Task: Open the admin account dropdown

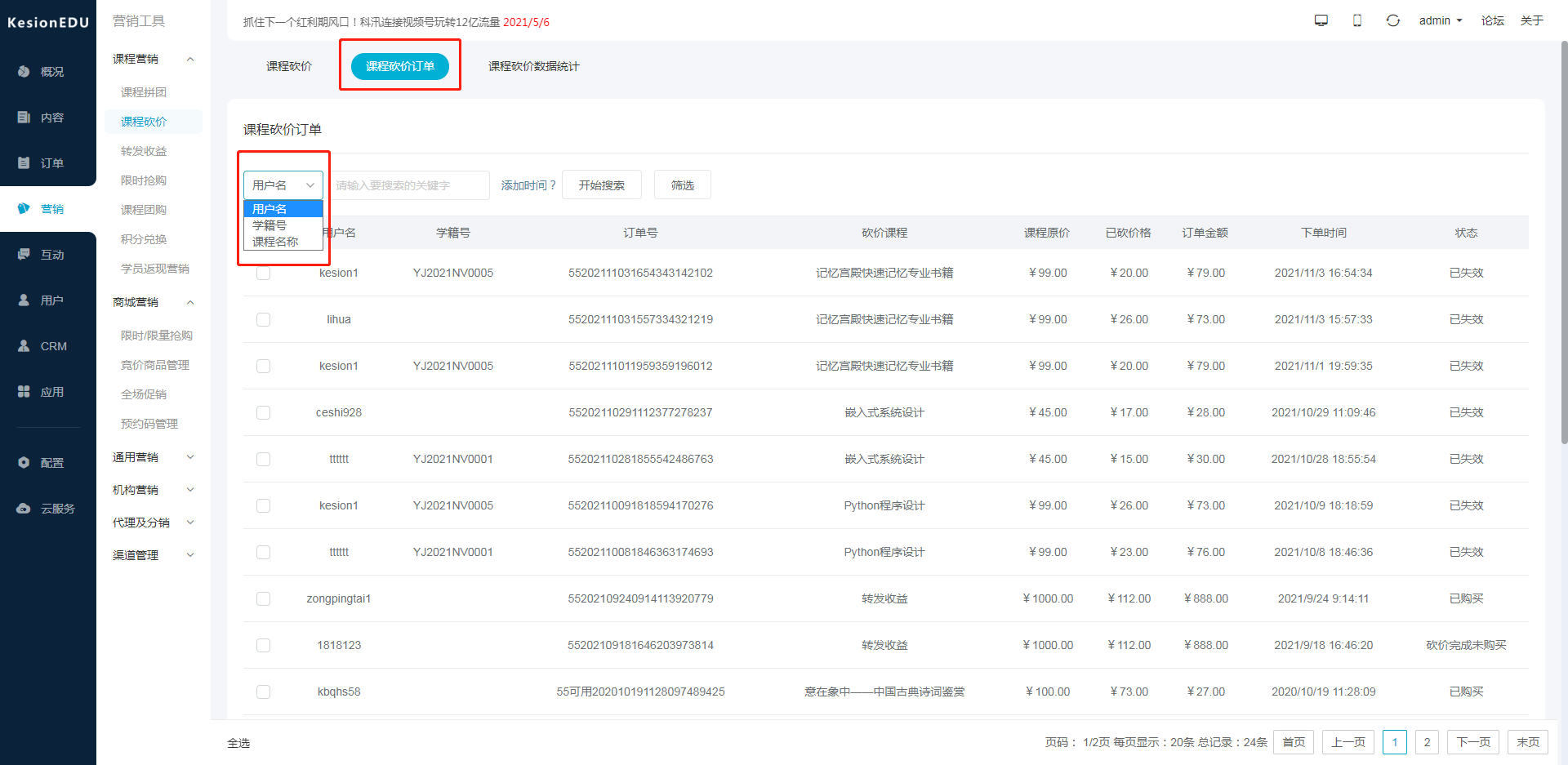Action: pyautogui.click(x=1441, y=20)
